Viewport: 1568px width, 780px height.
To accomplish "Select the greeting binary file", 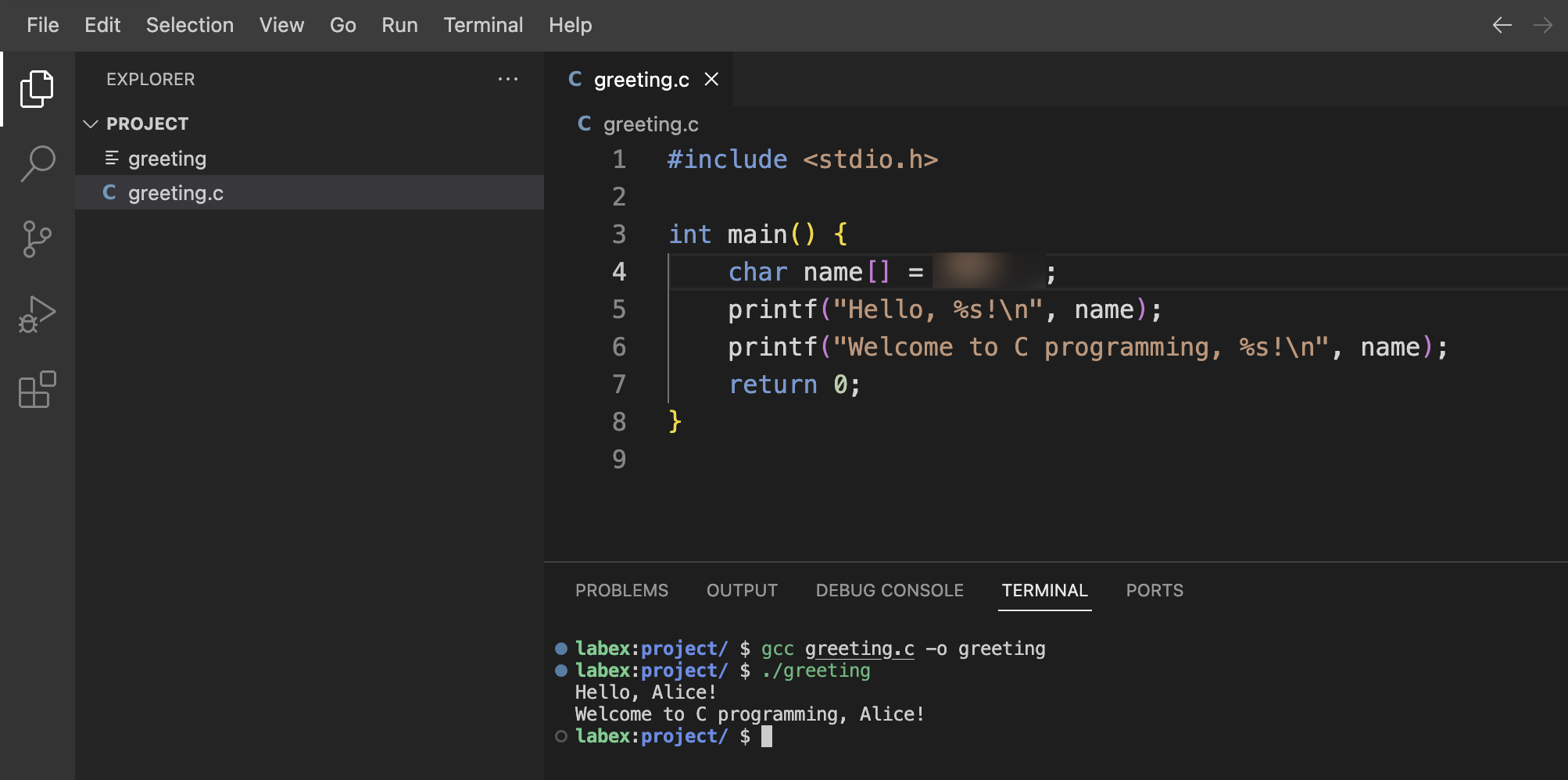I will [x=167, y=159].
